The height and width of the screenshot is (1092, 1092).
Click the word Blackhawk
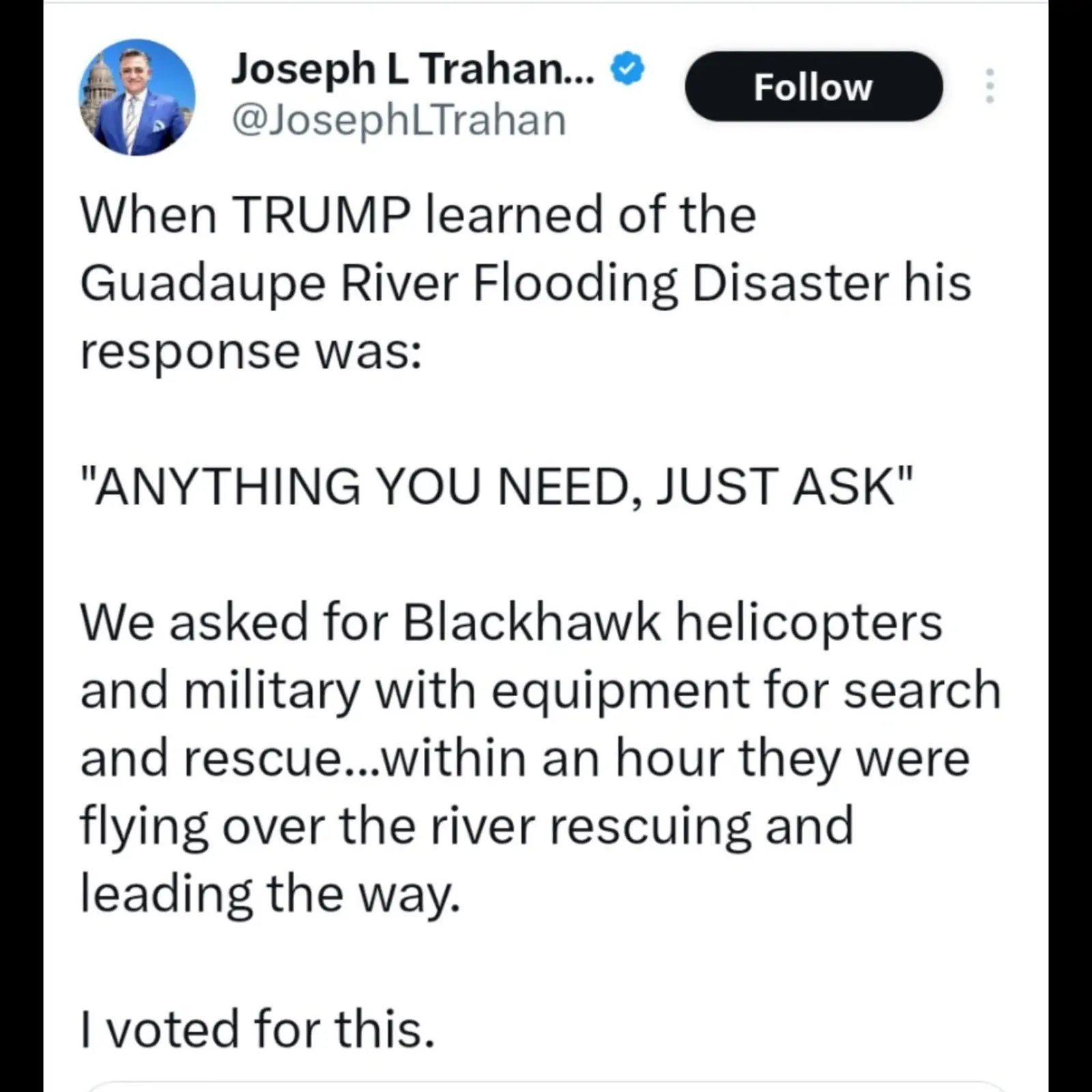[532, 622]
